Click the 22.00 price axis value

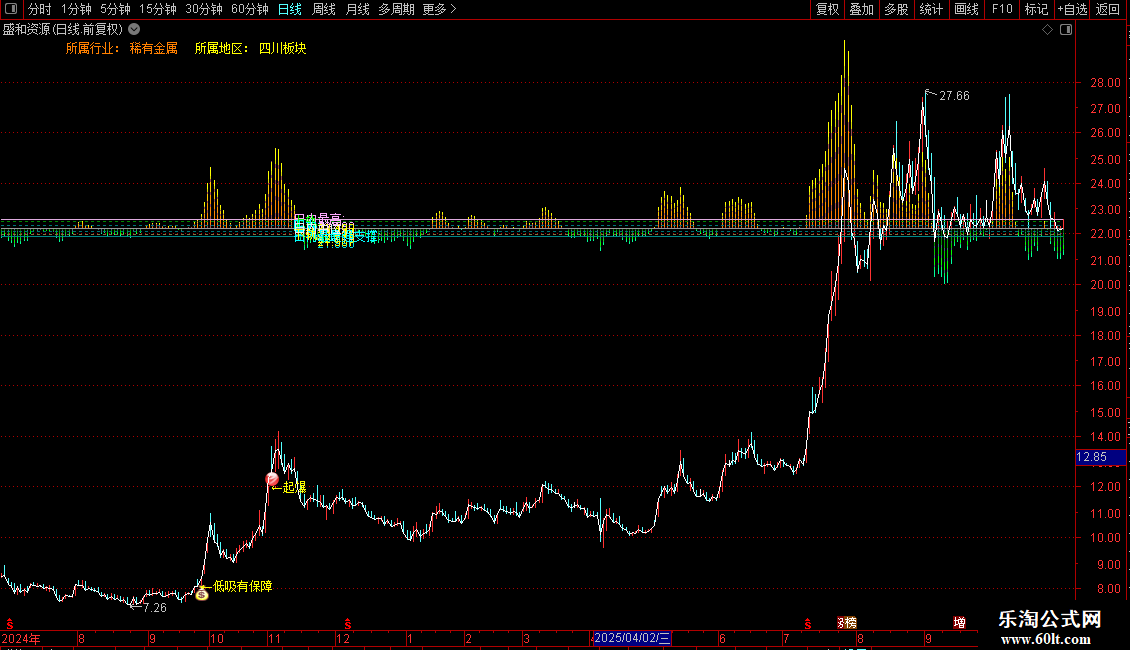(1105, 234)
